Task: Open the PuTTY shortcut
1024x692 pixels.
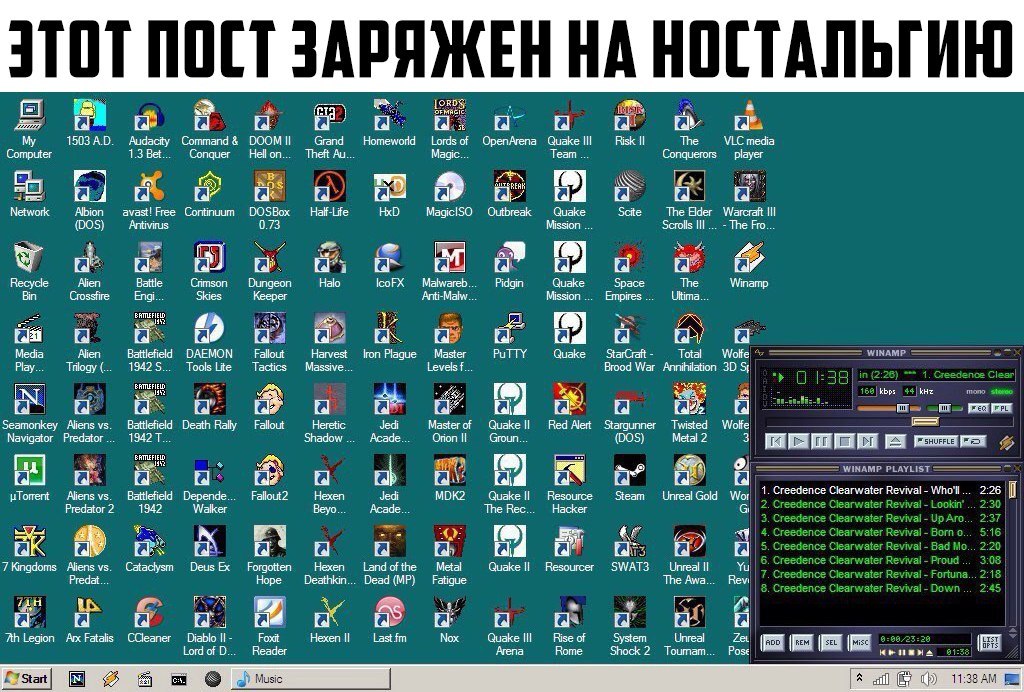Action: pos(509,330)
